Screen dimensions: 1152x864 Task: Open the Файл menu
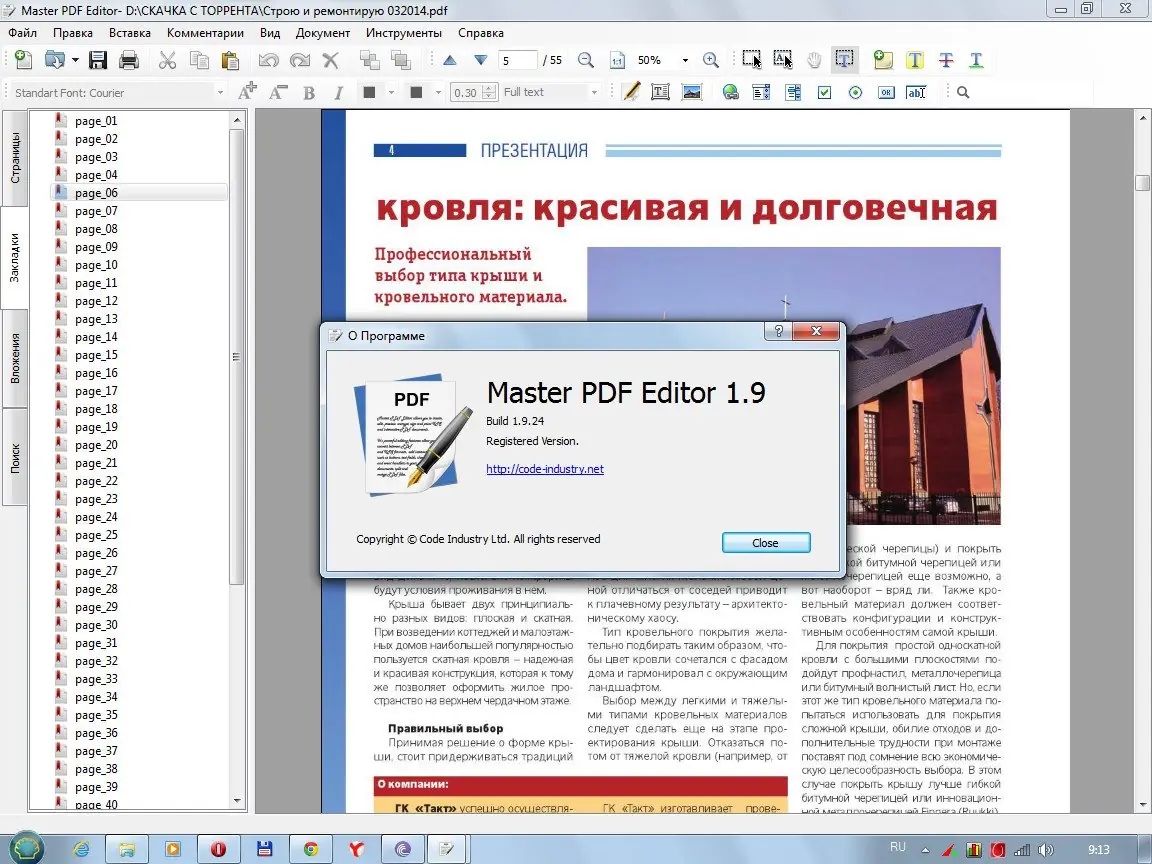22,32
